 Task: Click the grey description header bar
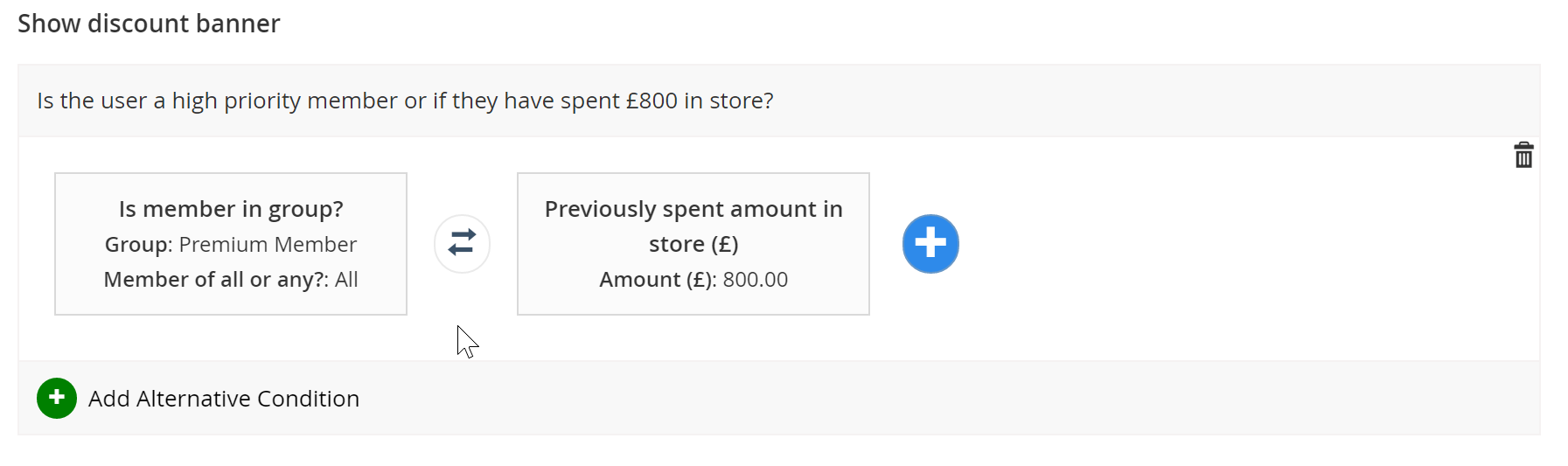click(779, 101)
